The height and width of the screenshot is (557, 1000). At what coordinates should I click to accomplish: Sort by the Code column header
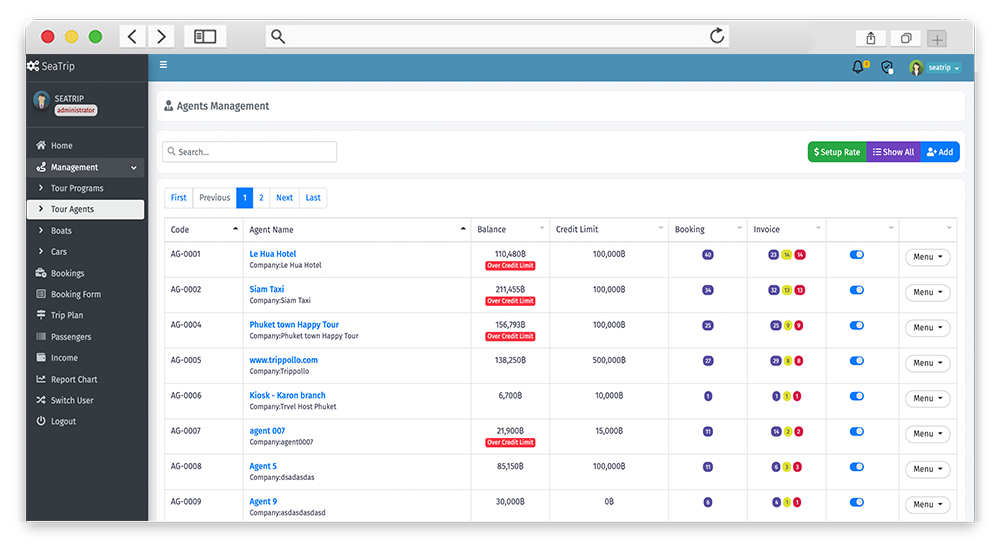tap(203, 229)
